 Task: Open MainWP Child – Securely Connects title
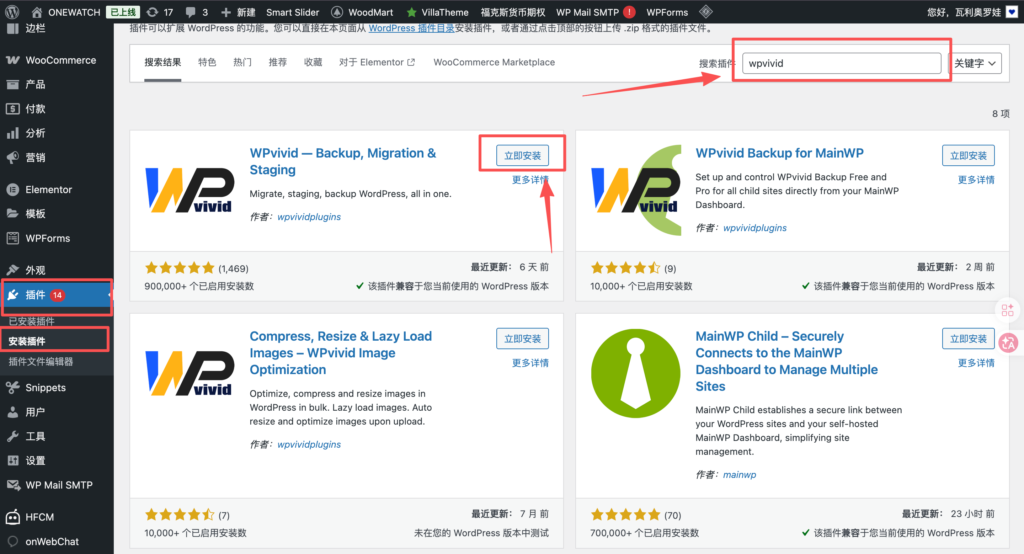pyautogui.click(x=786, y=361)
